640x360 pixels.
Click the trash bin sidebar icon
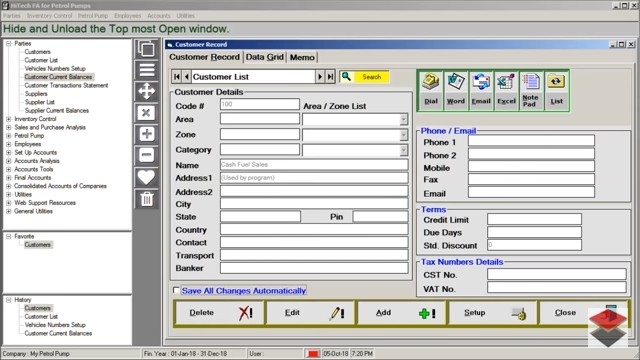click(147, 199)
